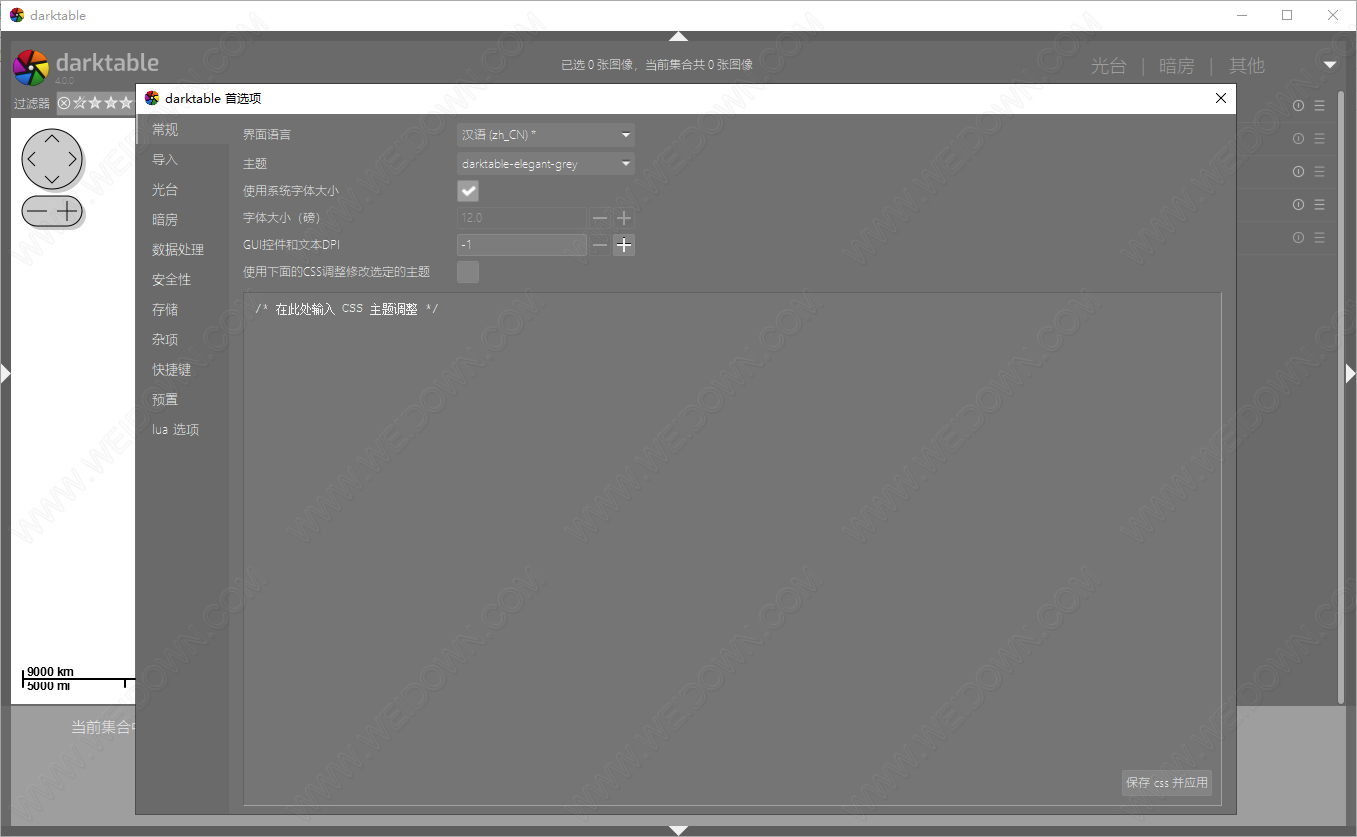Open the view switcher dropdown triangle after 其他
Image resolution: width=1357 pixels, height=837 pixels.
pyautogui.click(x=1330, y=65)
